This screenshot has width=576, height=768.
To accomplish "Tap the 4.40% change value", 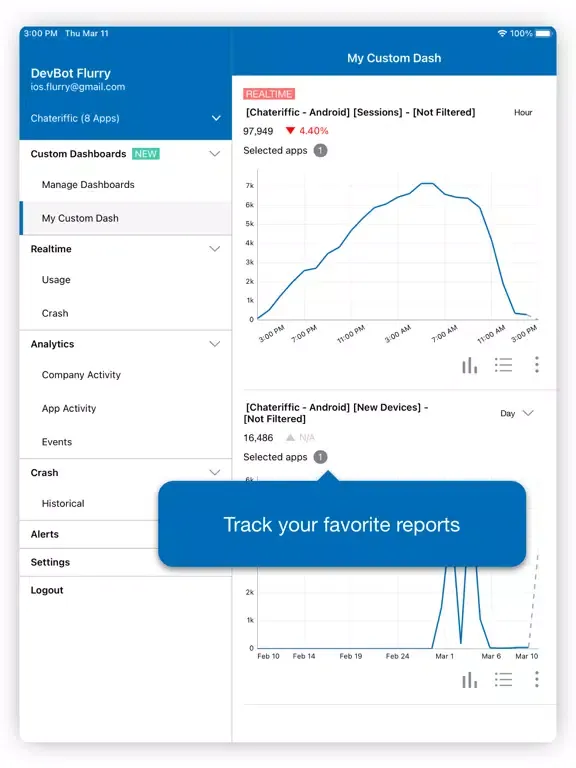I will pyautogui.click(x=314, y=131).
